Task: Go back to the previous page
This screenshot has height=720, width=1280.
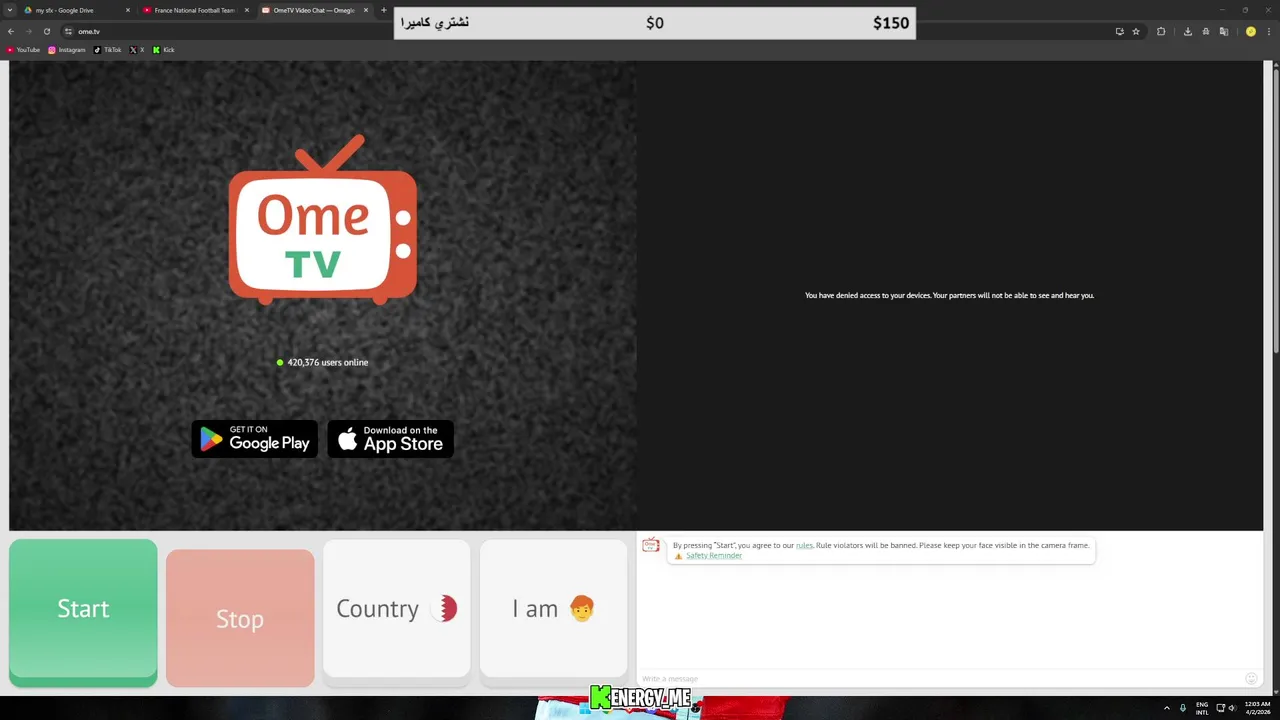Action: coord(11,31)
